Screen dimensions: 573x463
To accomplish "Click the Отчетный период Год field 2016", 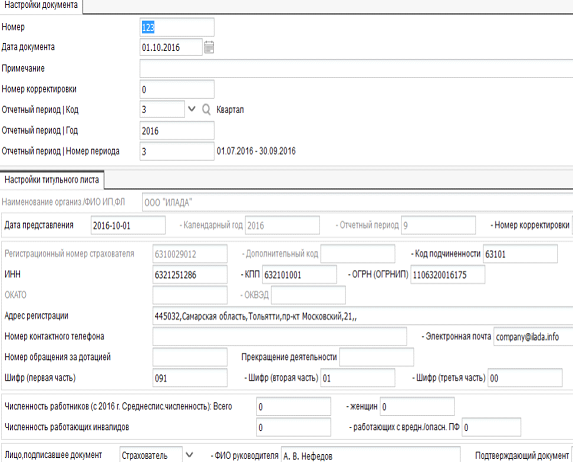I will (177, 131).
